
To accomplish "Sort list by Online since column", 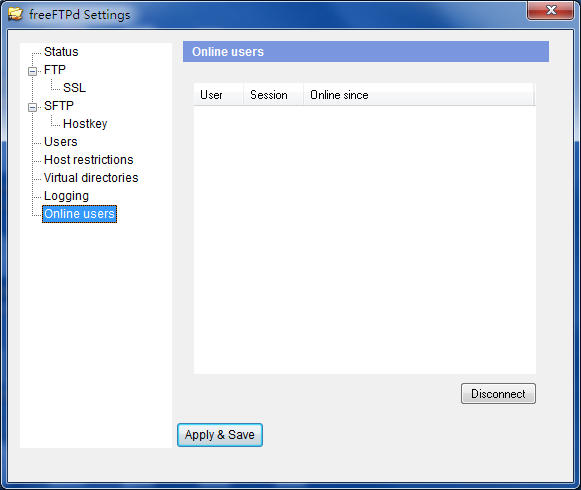I will pyautogui.click(x=418, y=95).
